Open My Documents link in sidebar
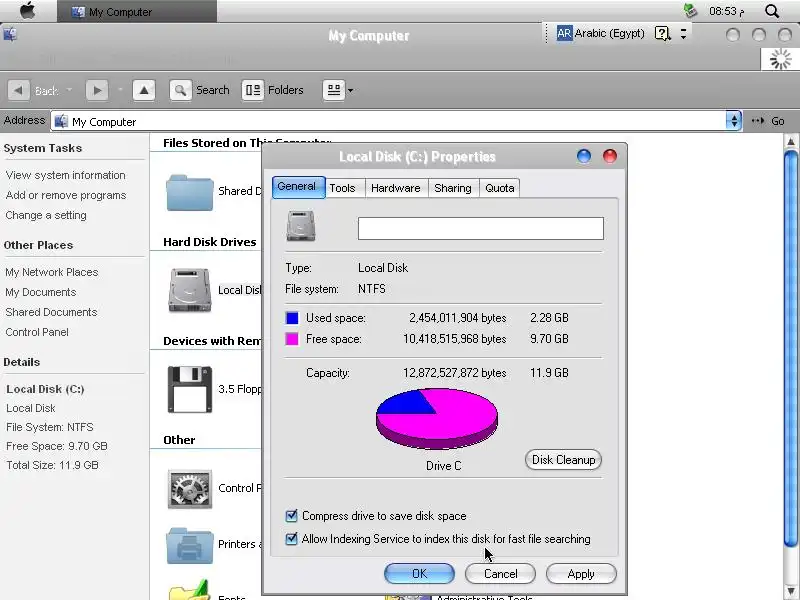 41,292
